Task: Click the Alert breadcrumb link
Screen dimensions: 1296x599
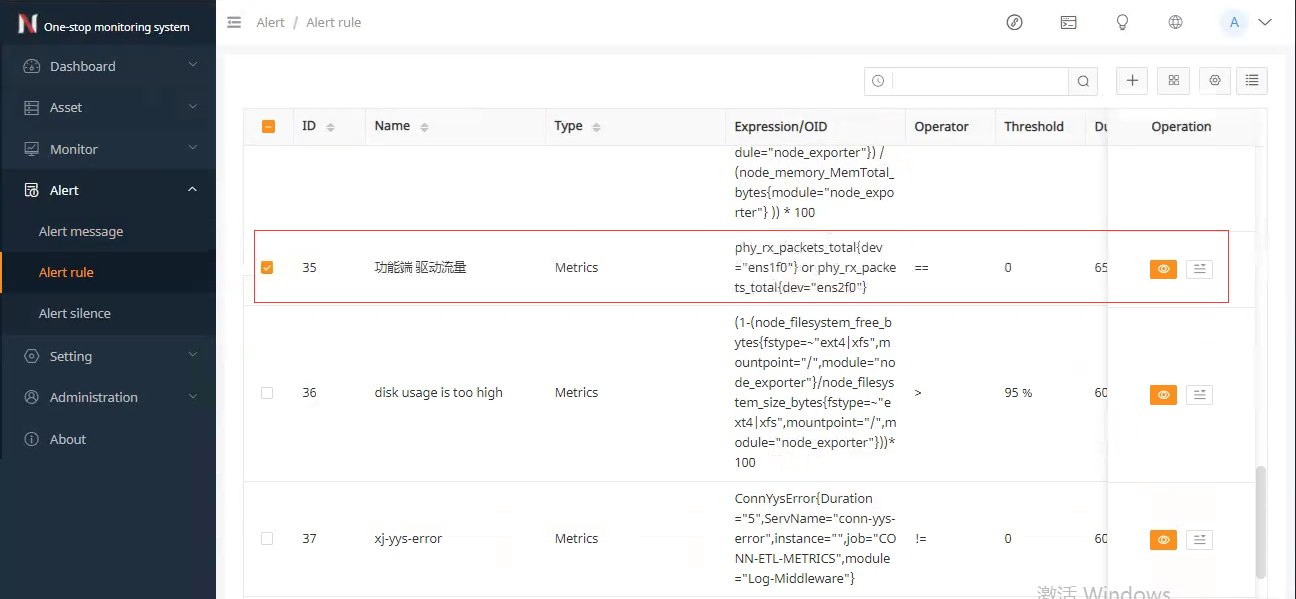Action: [270, 22]
